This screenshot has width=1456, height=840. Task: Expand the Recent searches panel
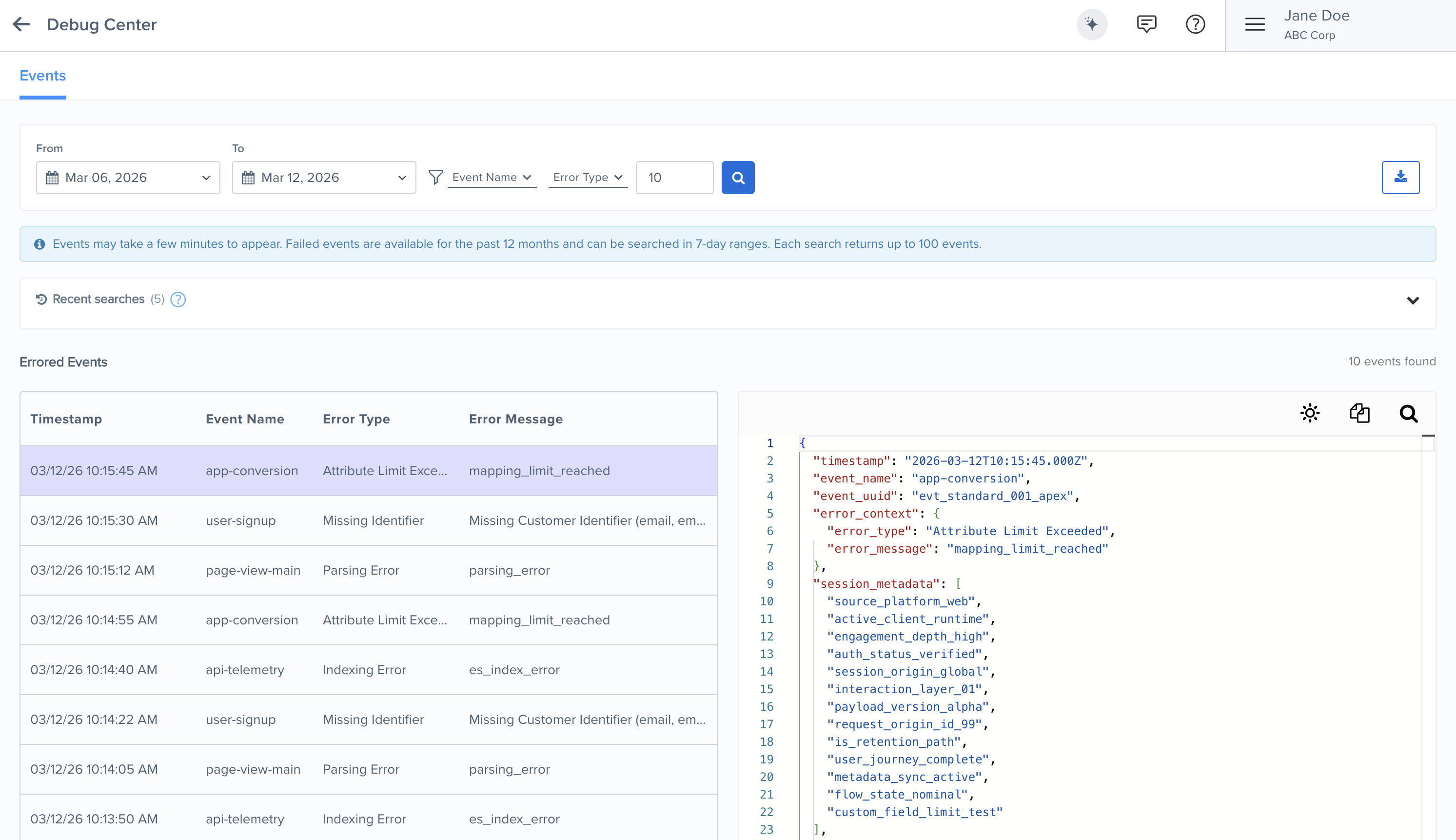[1413, 300]
